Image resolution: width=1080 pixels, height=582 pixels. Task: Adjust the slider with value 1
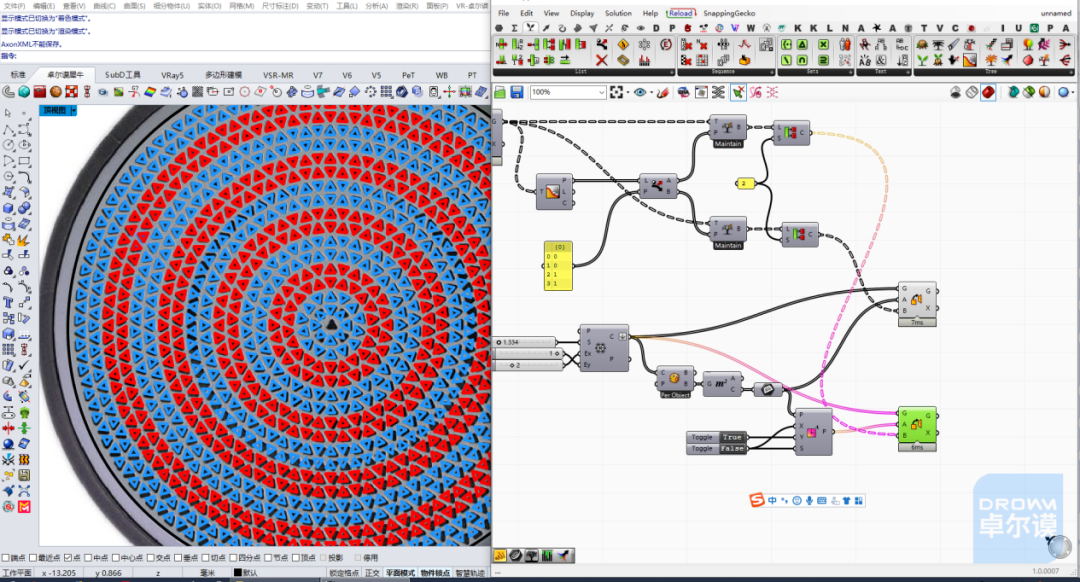(528, 353)
